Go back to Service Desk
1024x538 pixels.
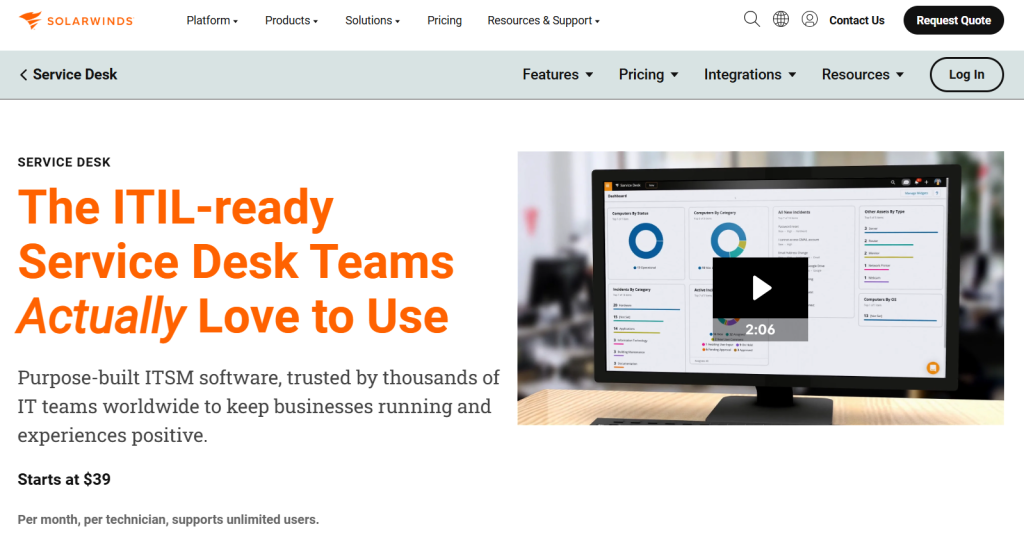(x=69, y=74)
